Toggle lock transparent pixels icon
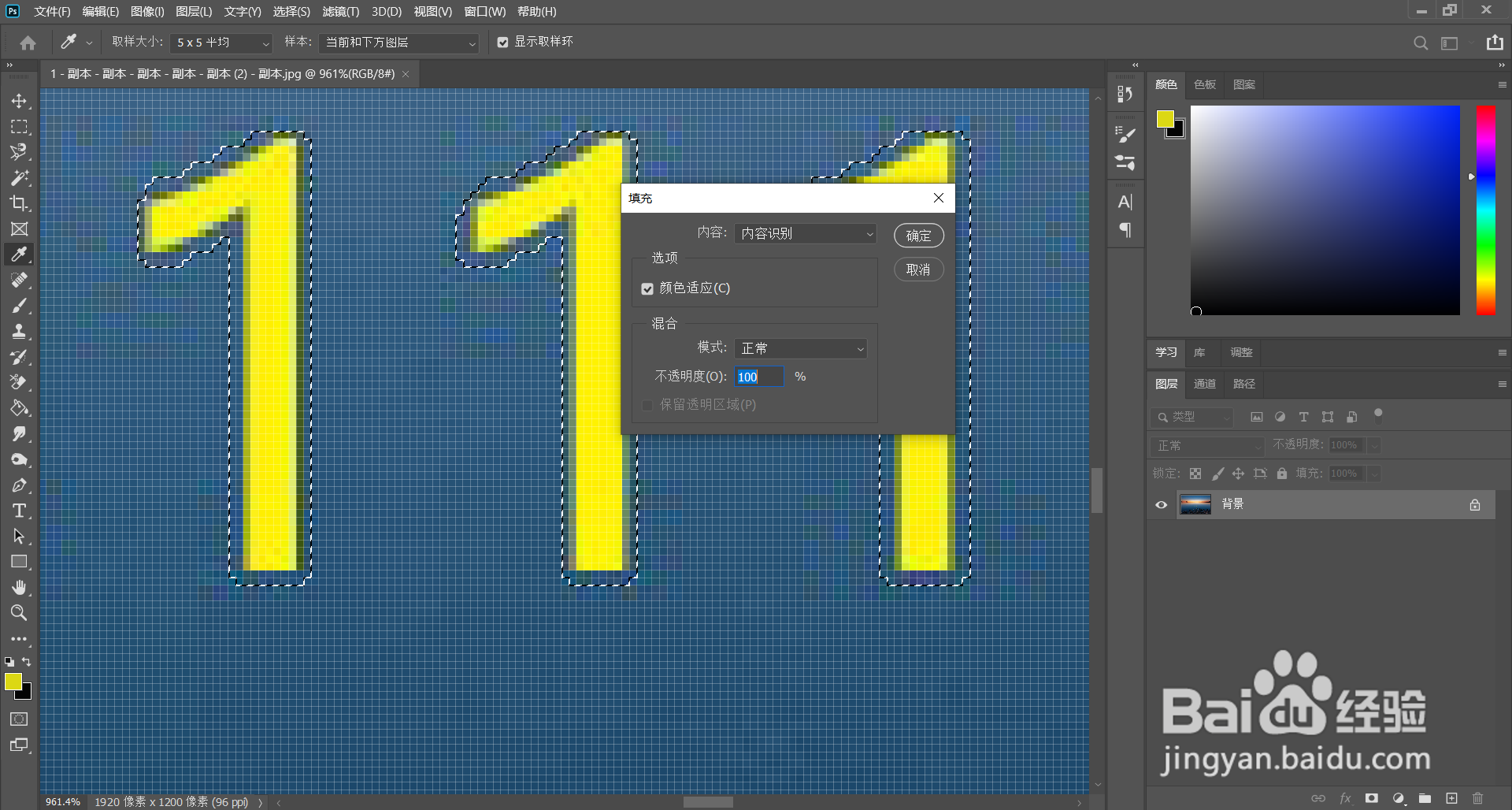The width and height of the screenshot is (1512, 810). 1195,474
